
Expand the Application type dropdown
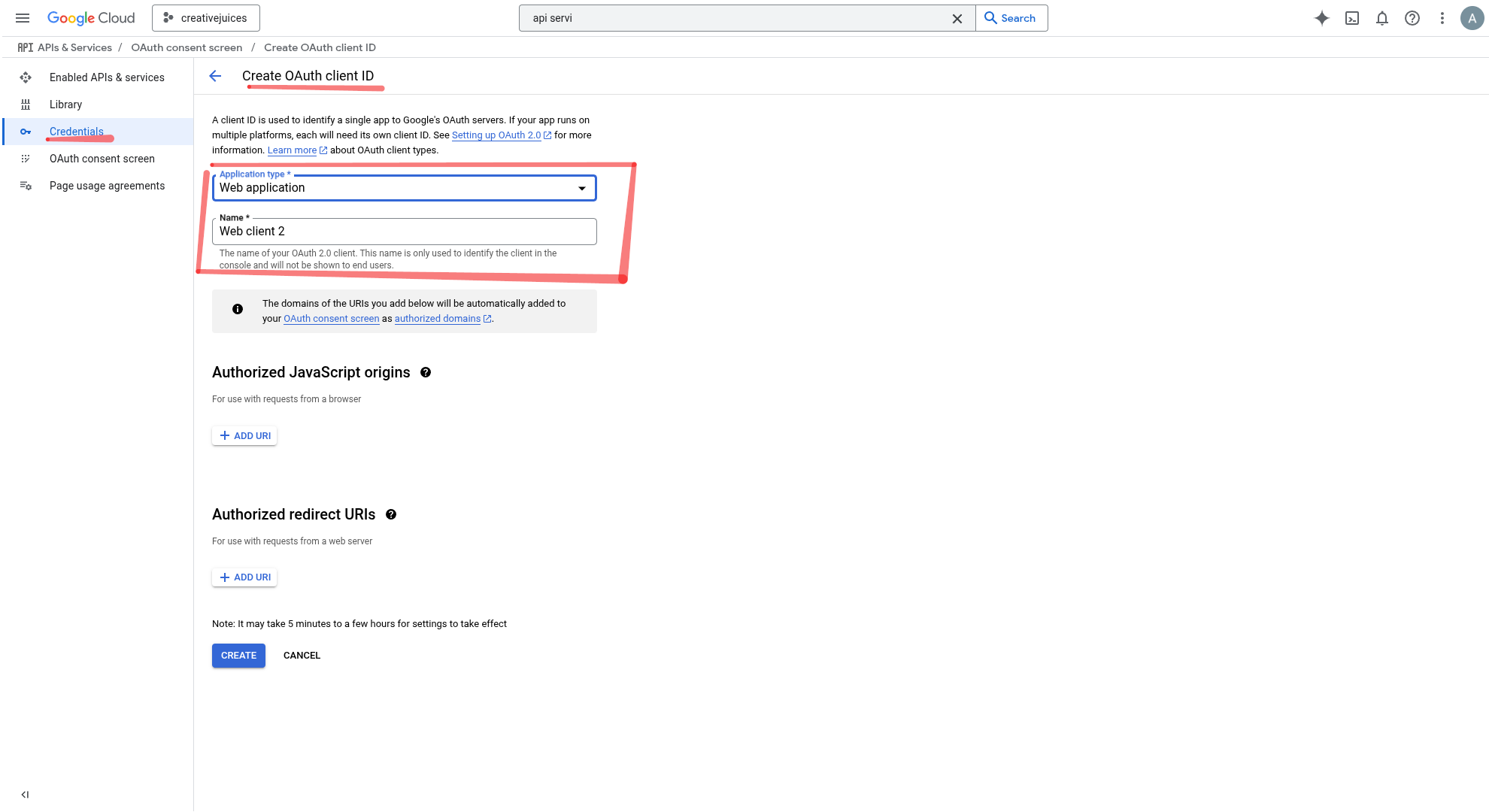coord(404,188)
